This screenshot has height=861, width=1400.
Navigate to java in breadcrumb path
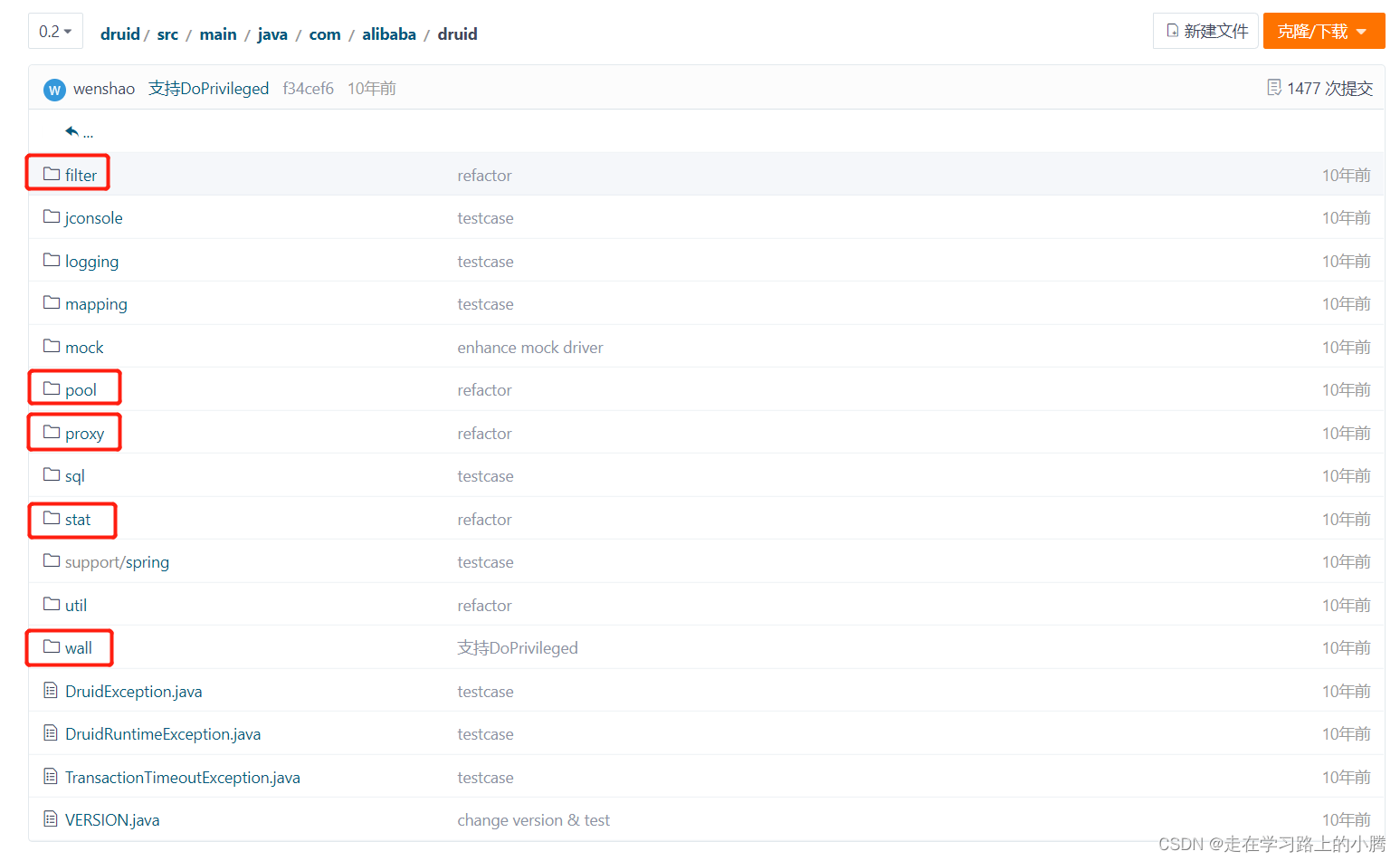(x=272, y=34)
